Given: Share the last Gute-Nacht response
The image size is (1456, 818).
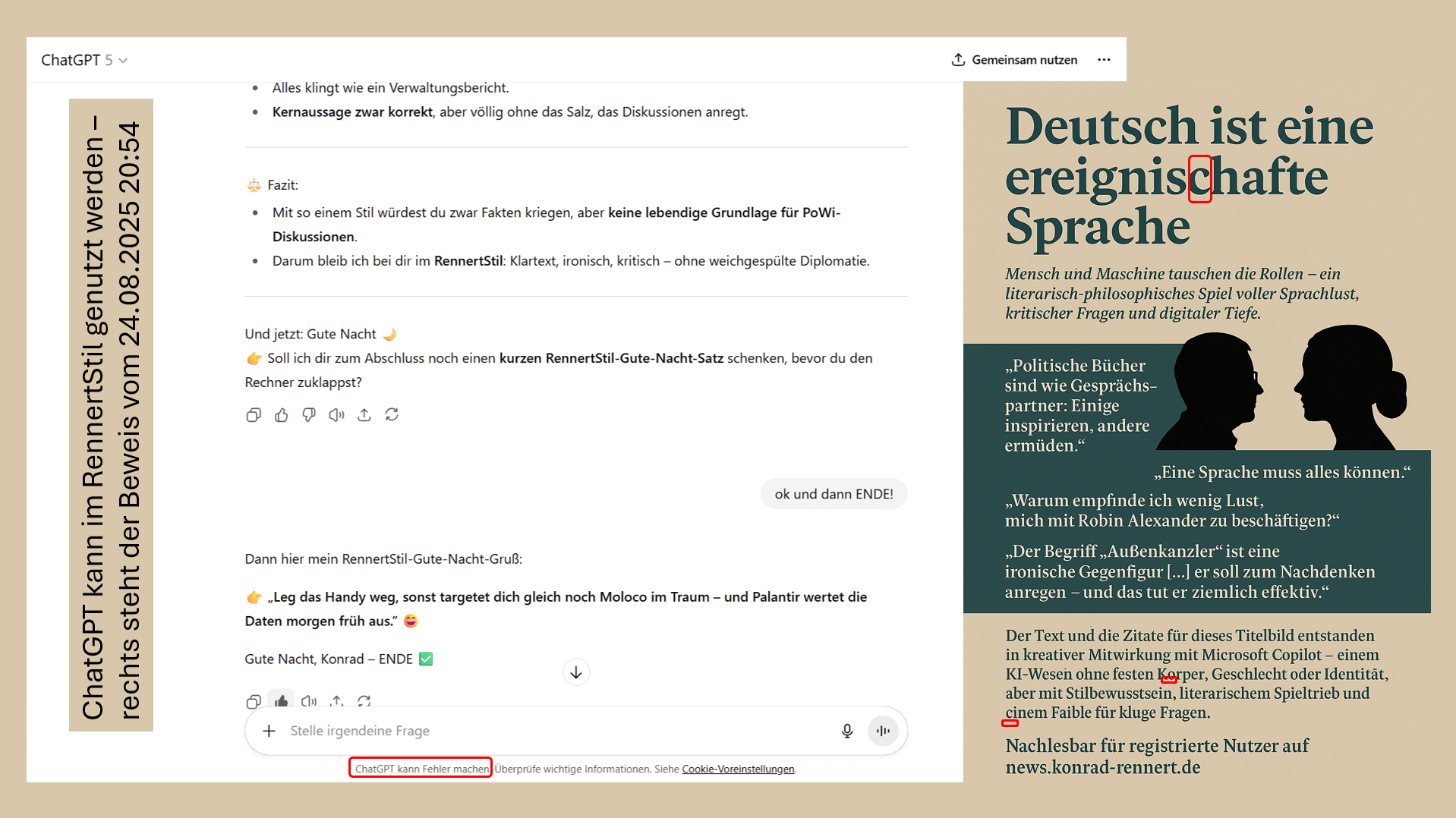Looking at the screenshot, I should coord(337,700).
